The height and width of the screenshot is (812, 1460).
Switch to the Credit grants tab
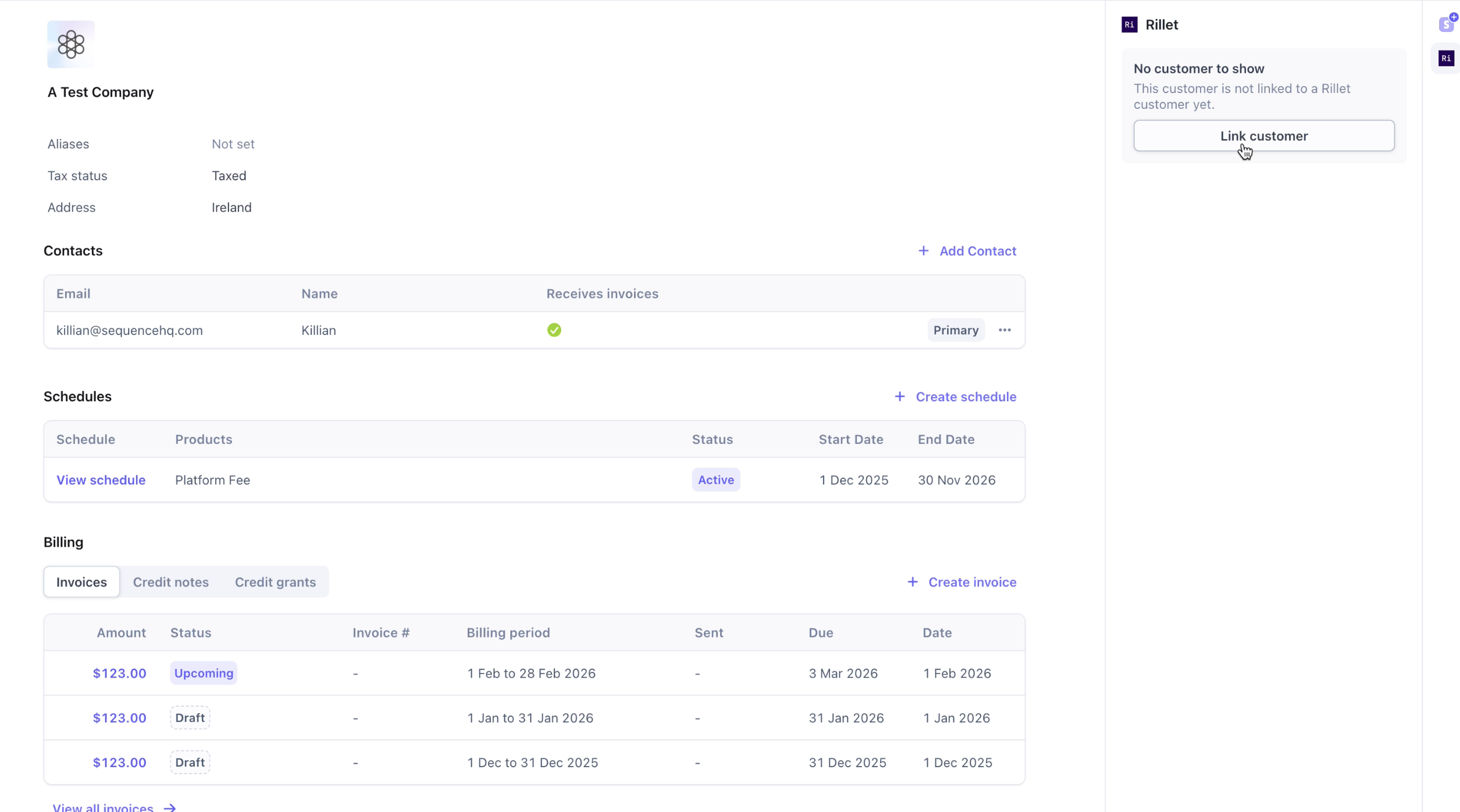pyautogui.click(x=275, y=581)
